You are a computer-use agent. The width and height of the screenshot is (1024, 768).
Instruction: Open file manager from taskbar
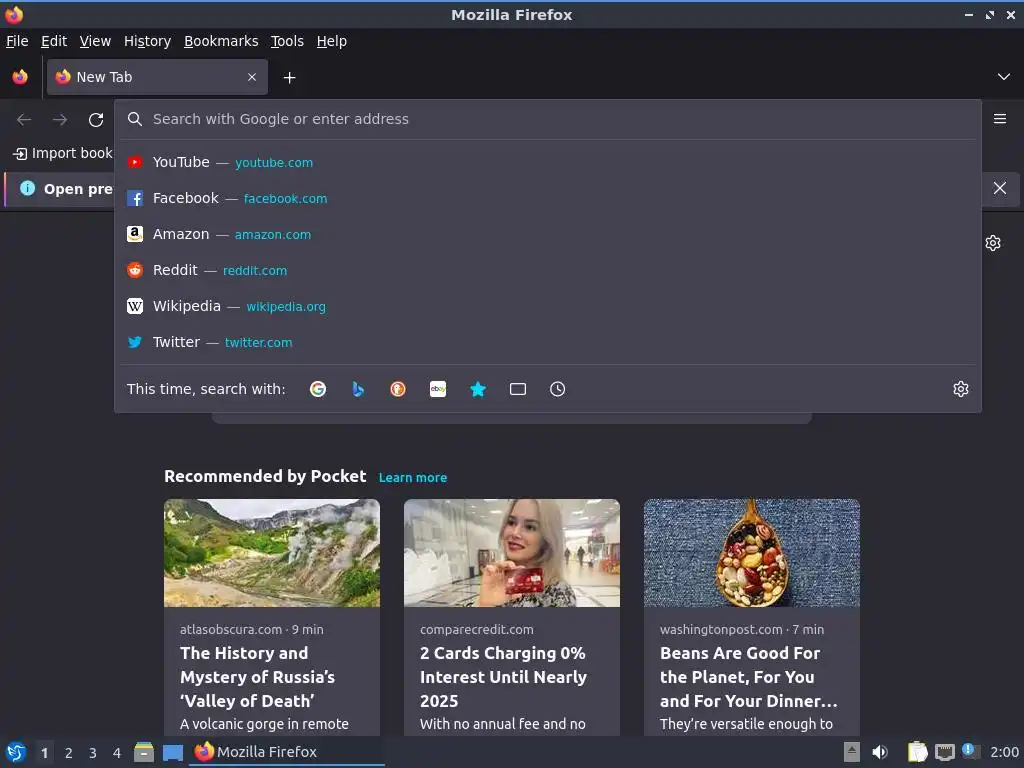(144, 752)
